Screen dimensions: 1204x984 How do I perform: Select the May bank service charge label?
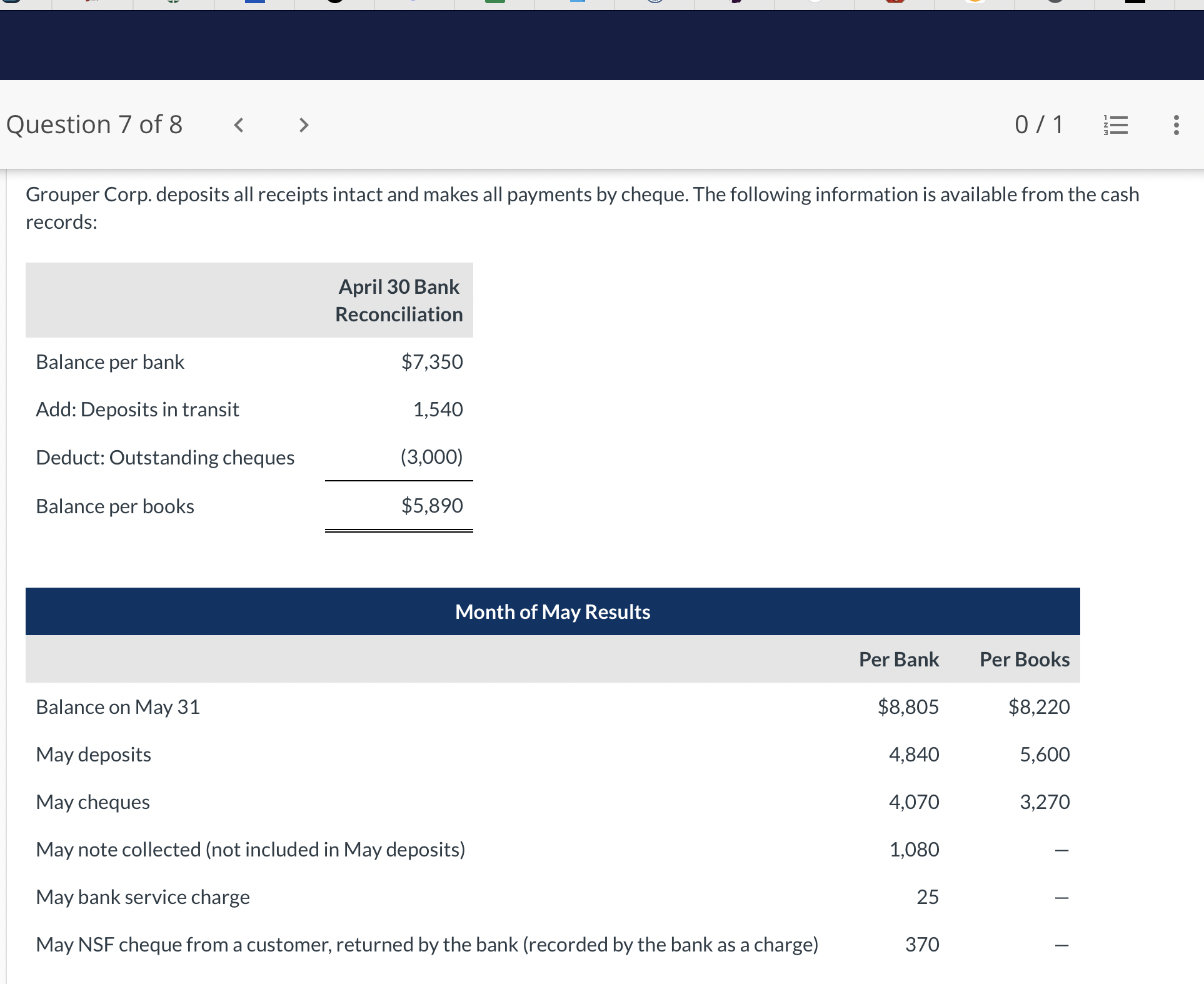point(143,896)
